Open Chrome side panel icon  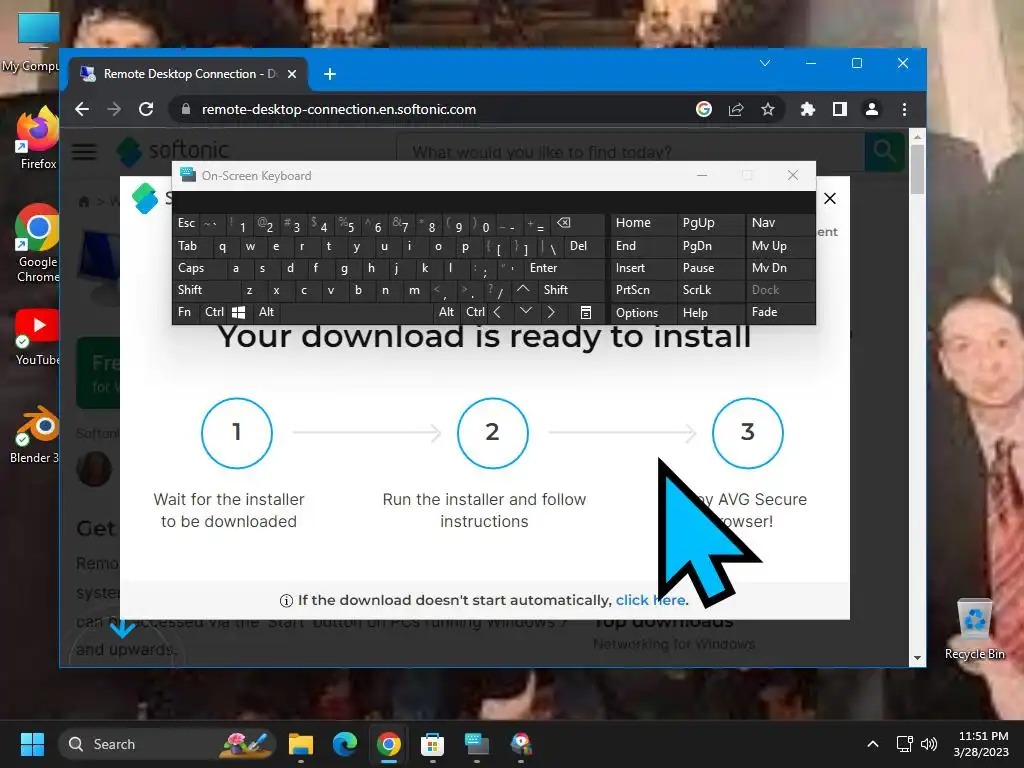[x=840, y=109]
